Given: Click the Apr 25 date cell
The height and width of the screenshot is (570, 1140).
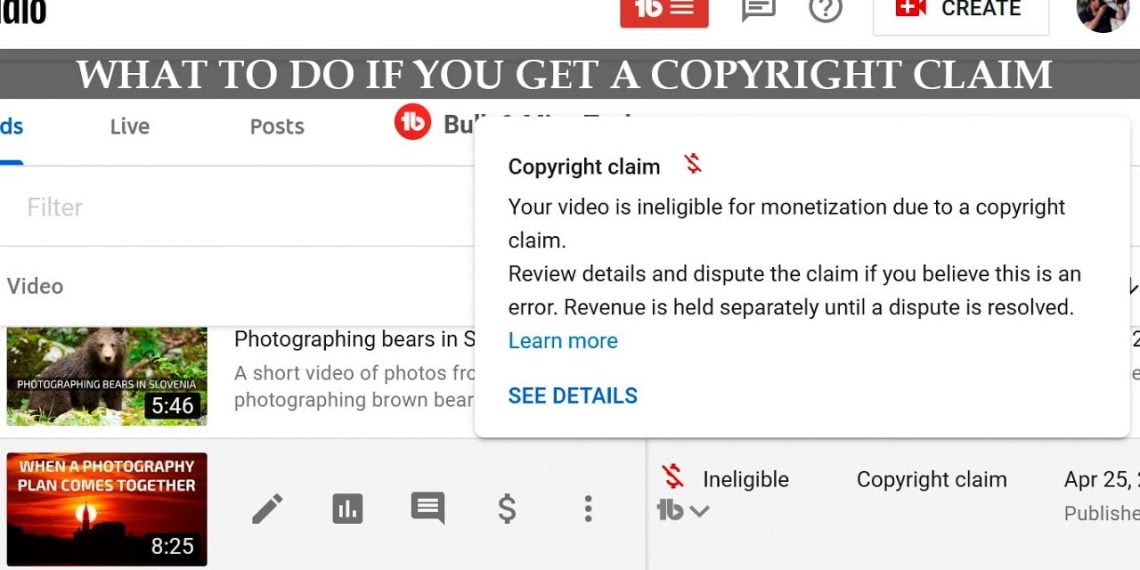Looking at the screenshot, I should (1101, 480).
